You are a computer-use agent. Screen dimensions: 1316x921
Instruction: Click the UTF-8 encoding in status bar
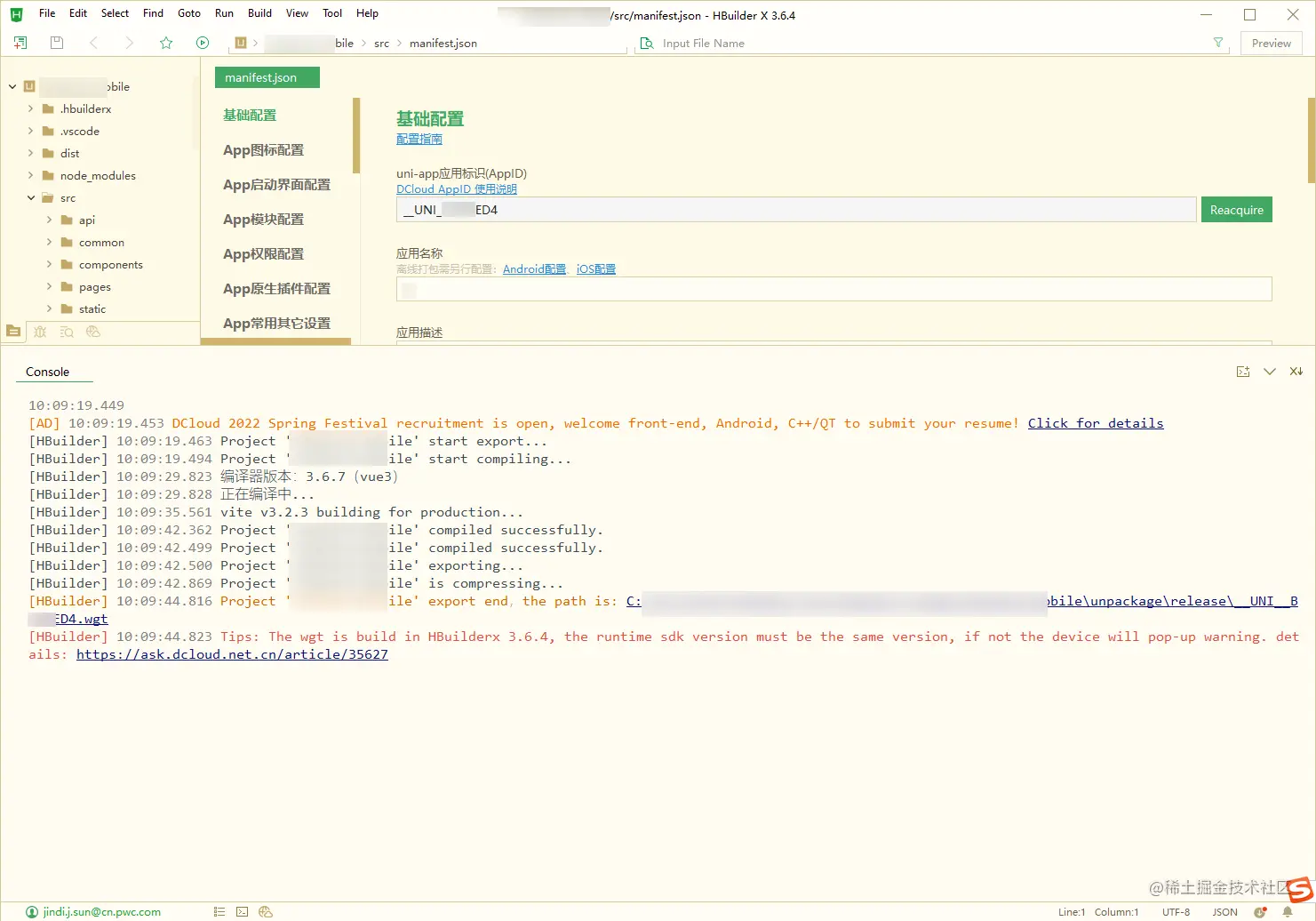point(1176,912)
